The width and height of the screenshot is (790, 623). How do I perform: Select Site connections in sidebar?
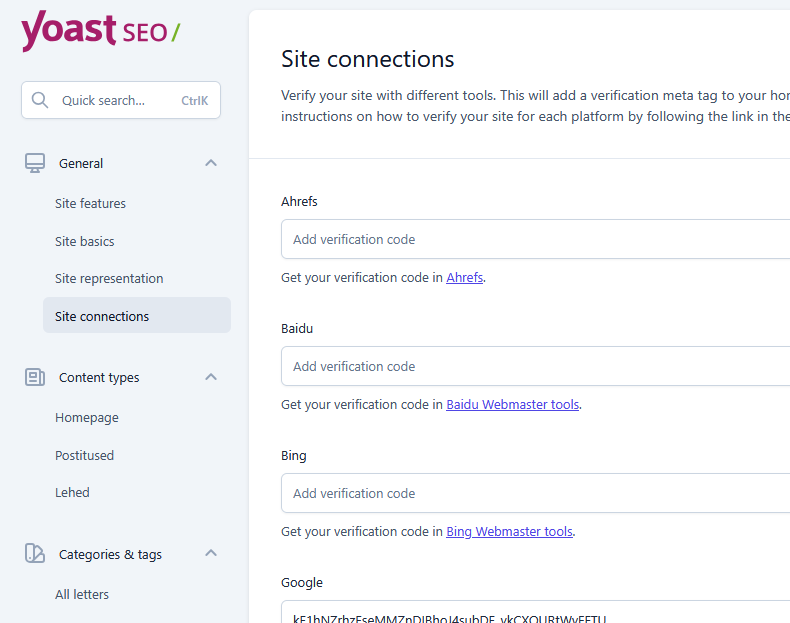[x=102, y=316]
